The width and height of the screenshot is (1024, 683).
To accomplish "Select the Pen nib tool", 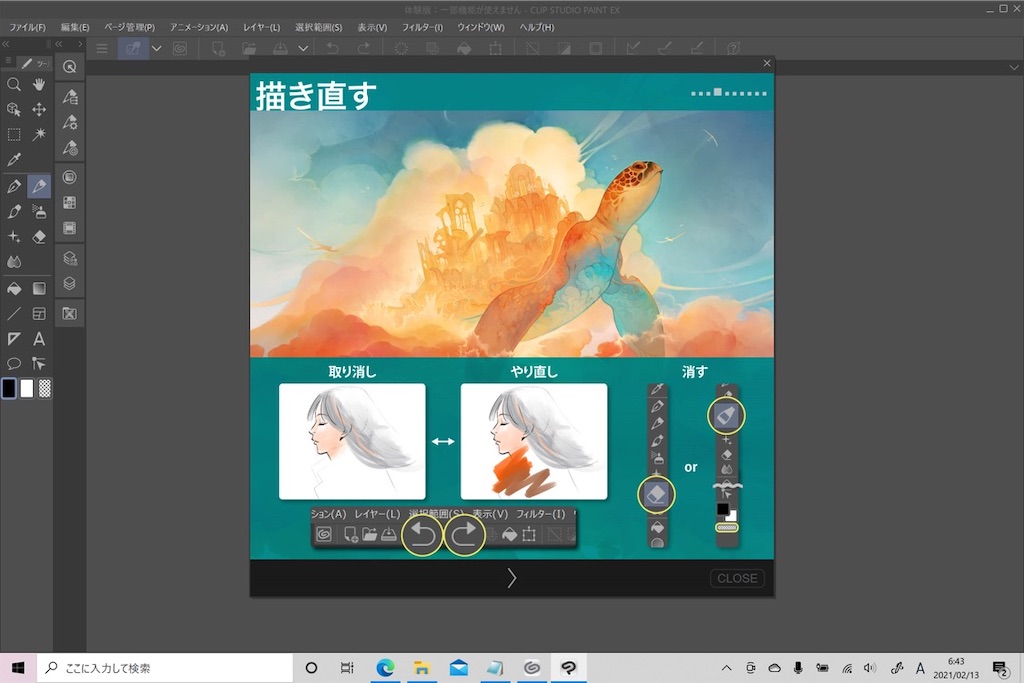I will tap(14, 186).
